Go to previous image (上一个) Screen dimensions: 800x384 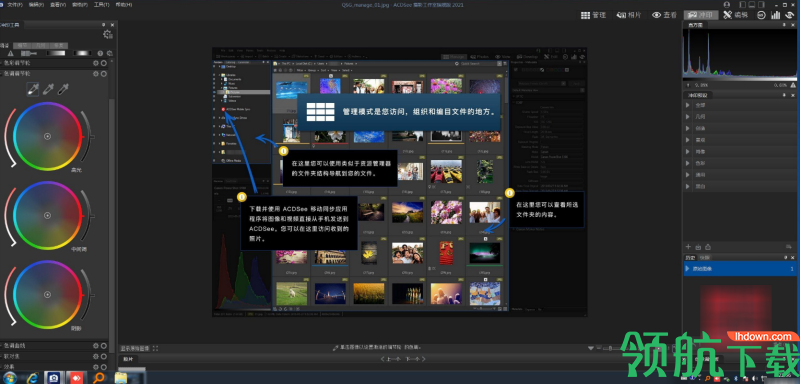pos(390,359)
